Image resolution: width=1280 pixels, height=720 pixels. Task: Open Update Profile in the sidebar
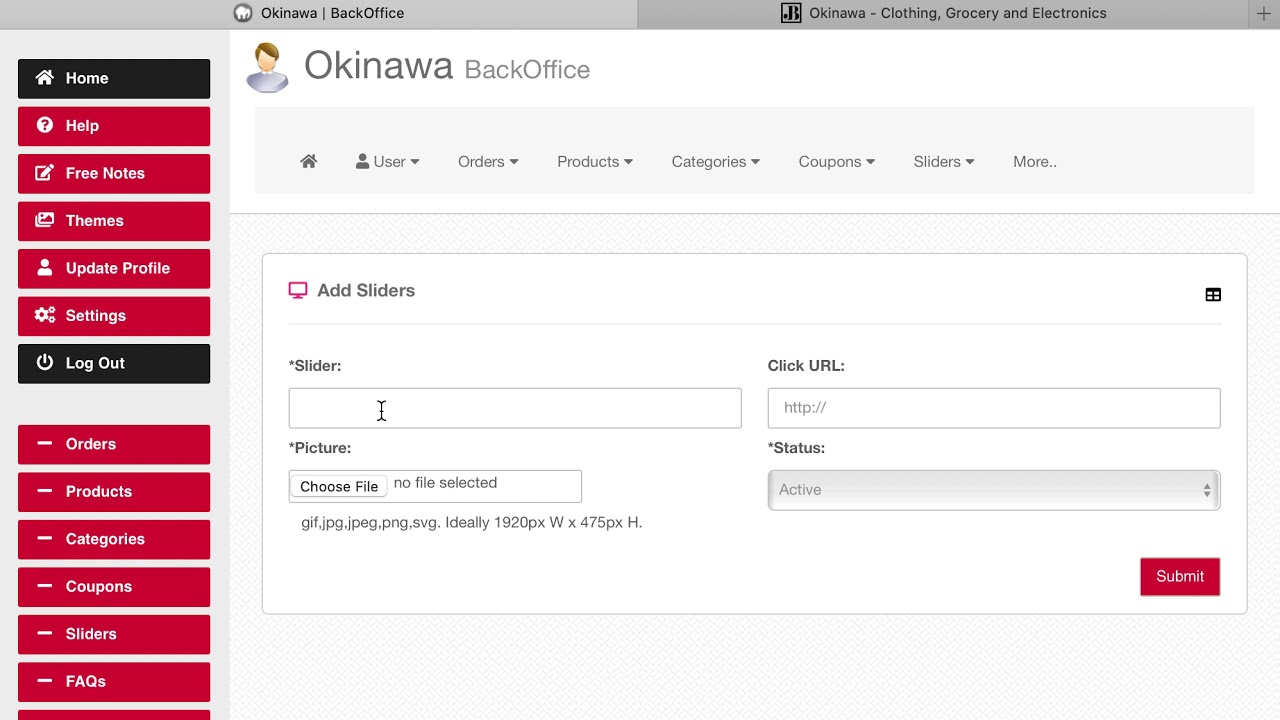(x=114, y=268)
